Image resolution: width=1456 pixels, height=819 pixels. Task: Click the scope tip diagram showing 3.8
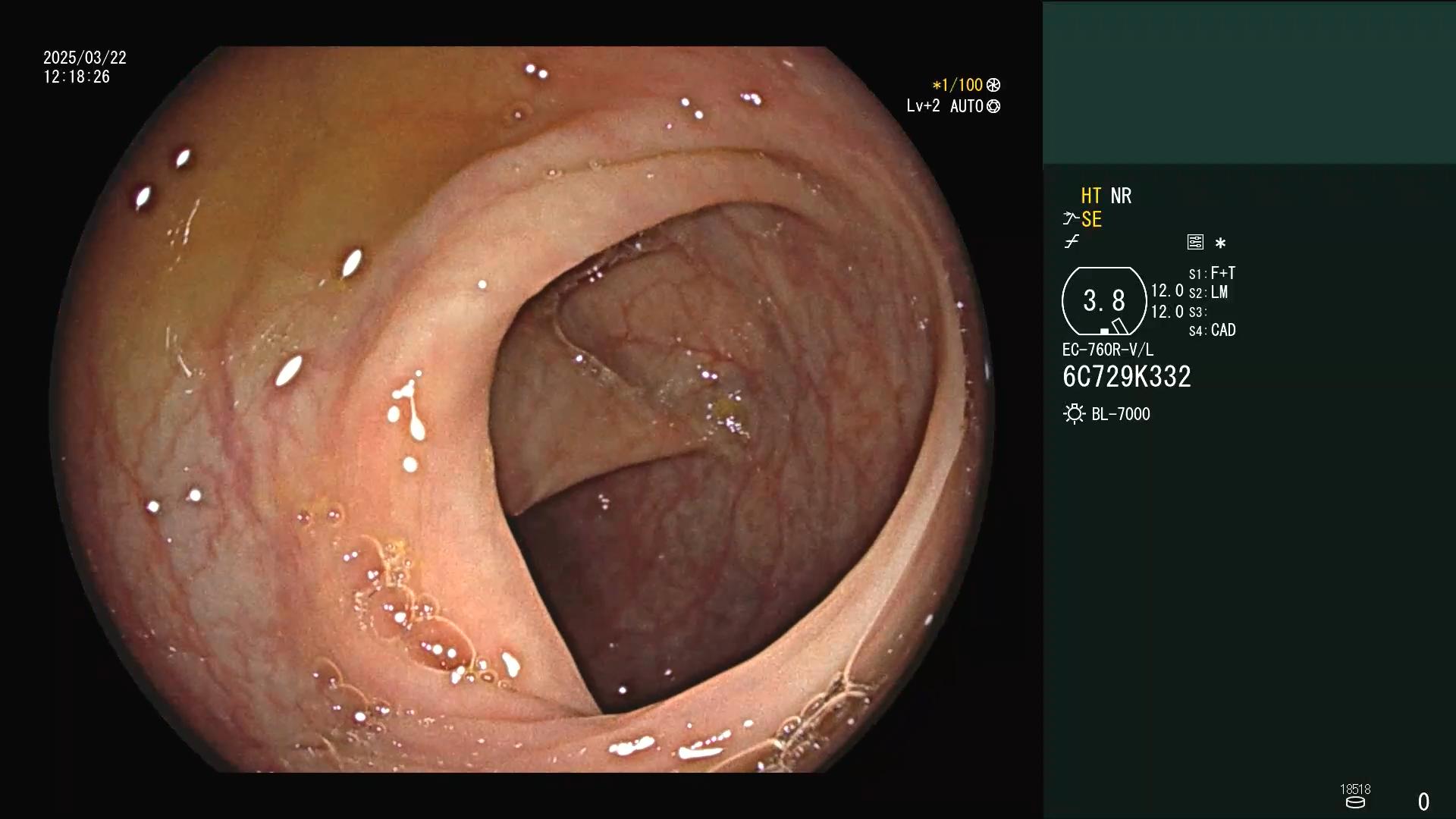(1104, 301)
